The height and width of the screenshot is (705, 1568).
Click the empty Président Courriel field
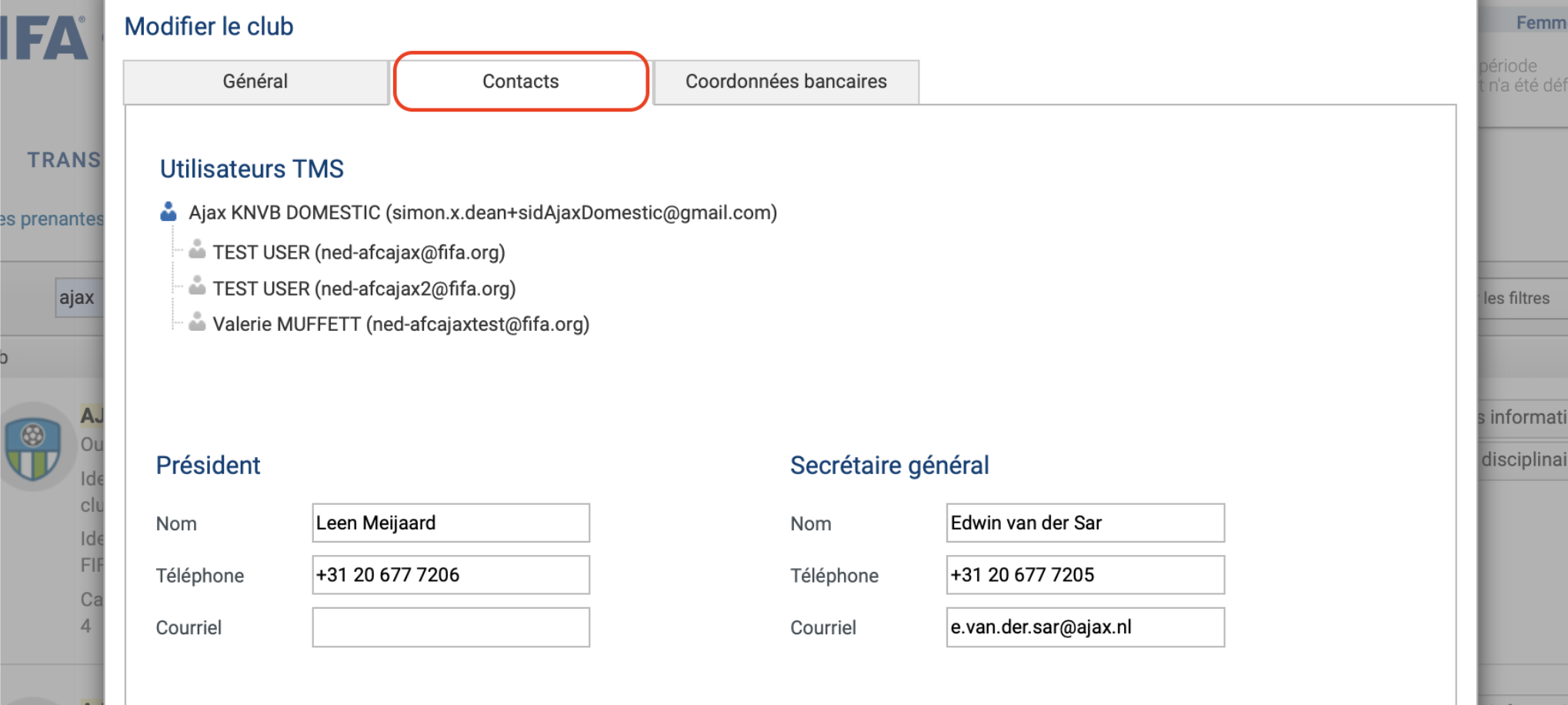(x=451, y=627)
